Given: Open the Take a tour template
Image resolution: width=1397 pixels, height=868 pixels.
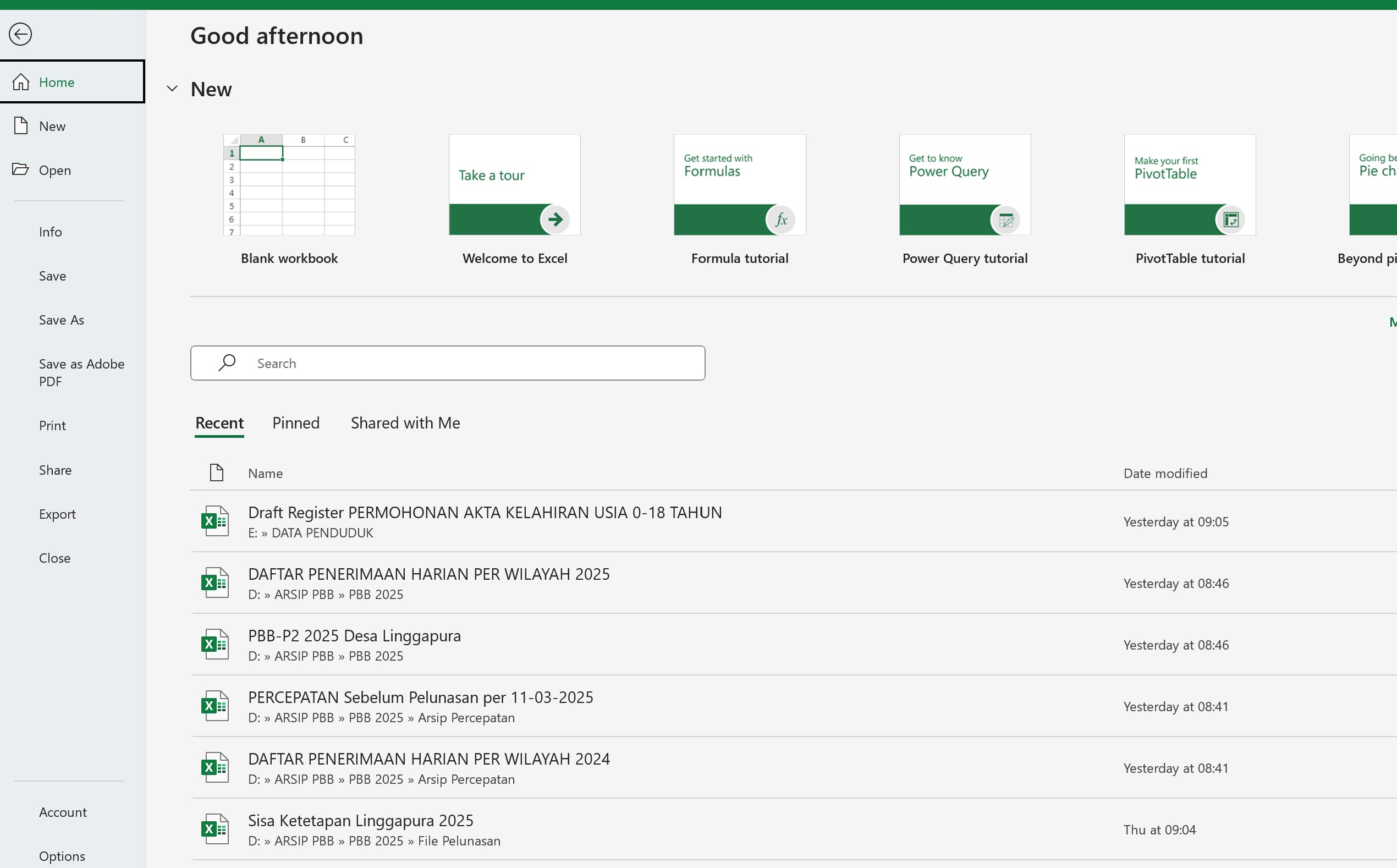Looking at the screenshot, I should (x=515, y=200).
